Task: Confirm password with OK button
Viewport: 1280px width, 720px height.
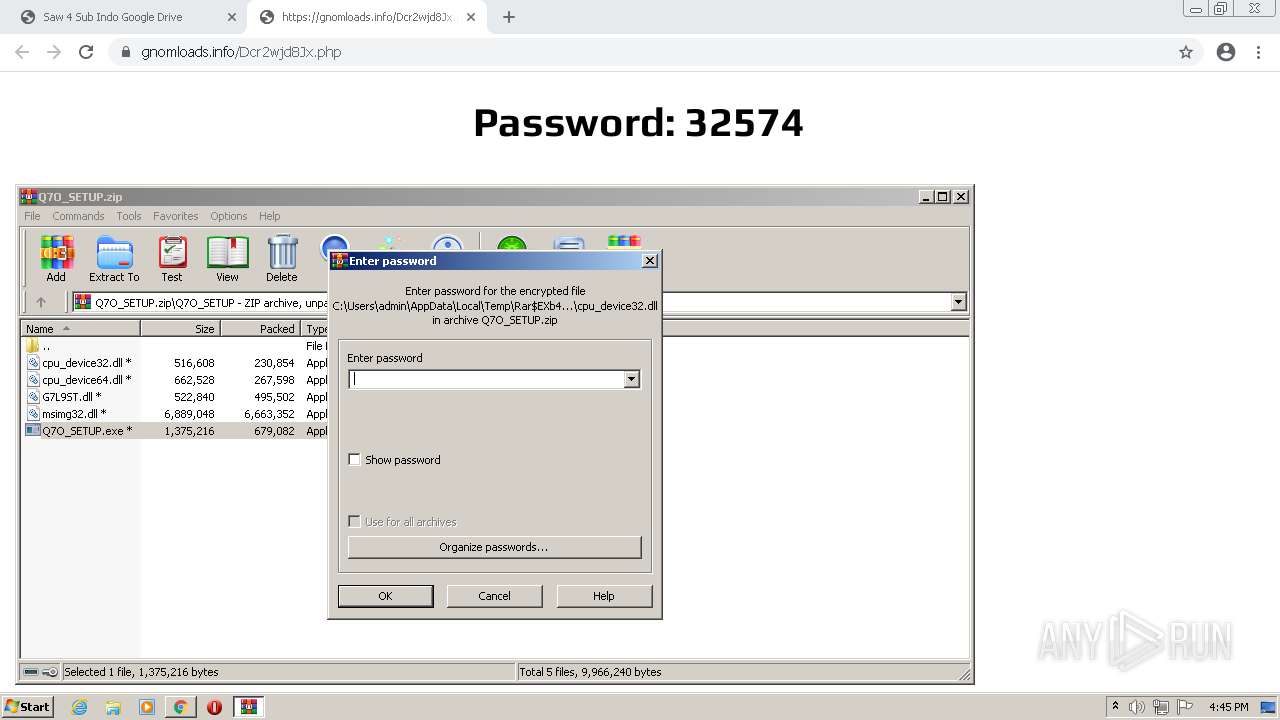Action: coord(385,596)
